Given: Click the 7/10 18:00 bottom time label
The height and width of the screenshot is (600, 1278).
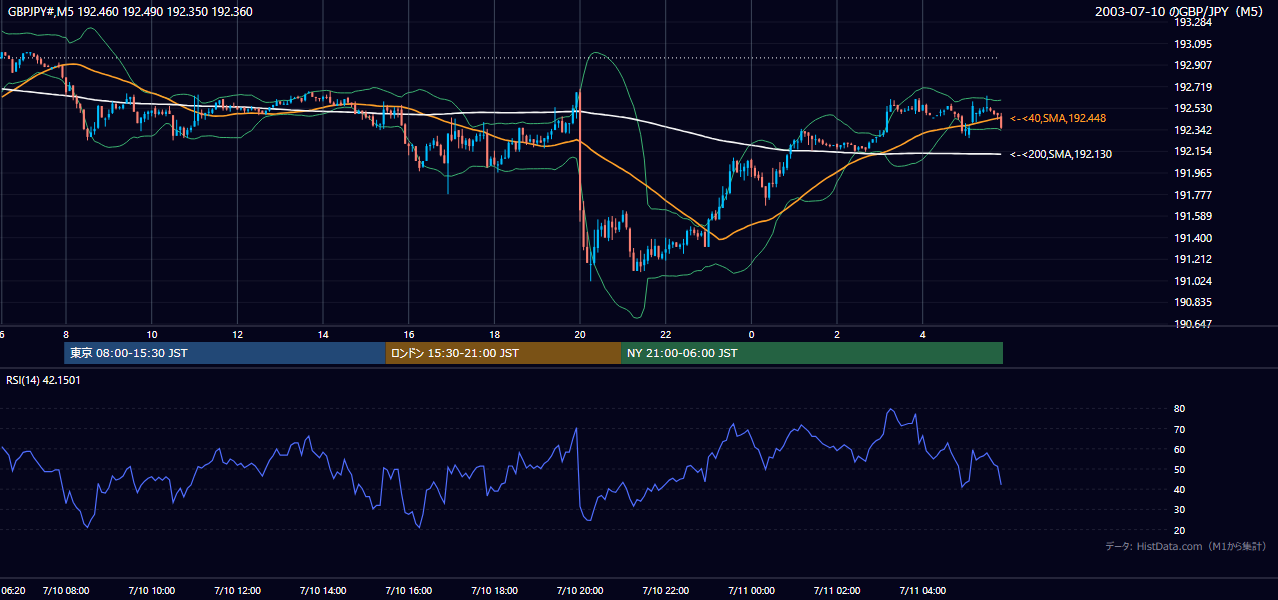Looking at the screenshot, I should pyautogui.click(x=494, y=591).
